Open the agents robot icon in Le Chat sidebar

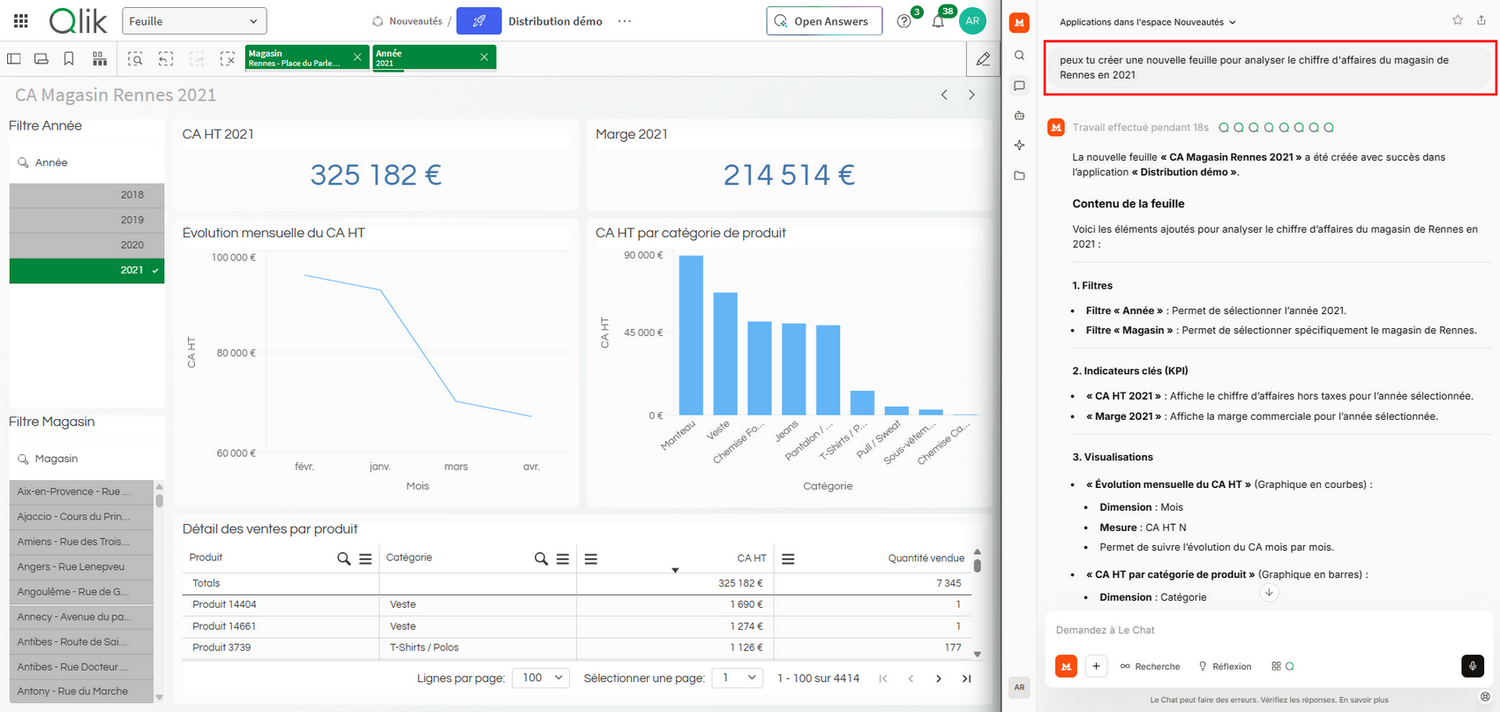click(x=1019, y=113)
